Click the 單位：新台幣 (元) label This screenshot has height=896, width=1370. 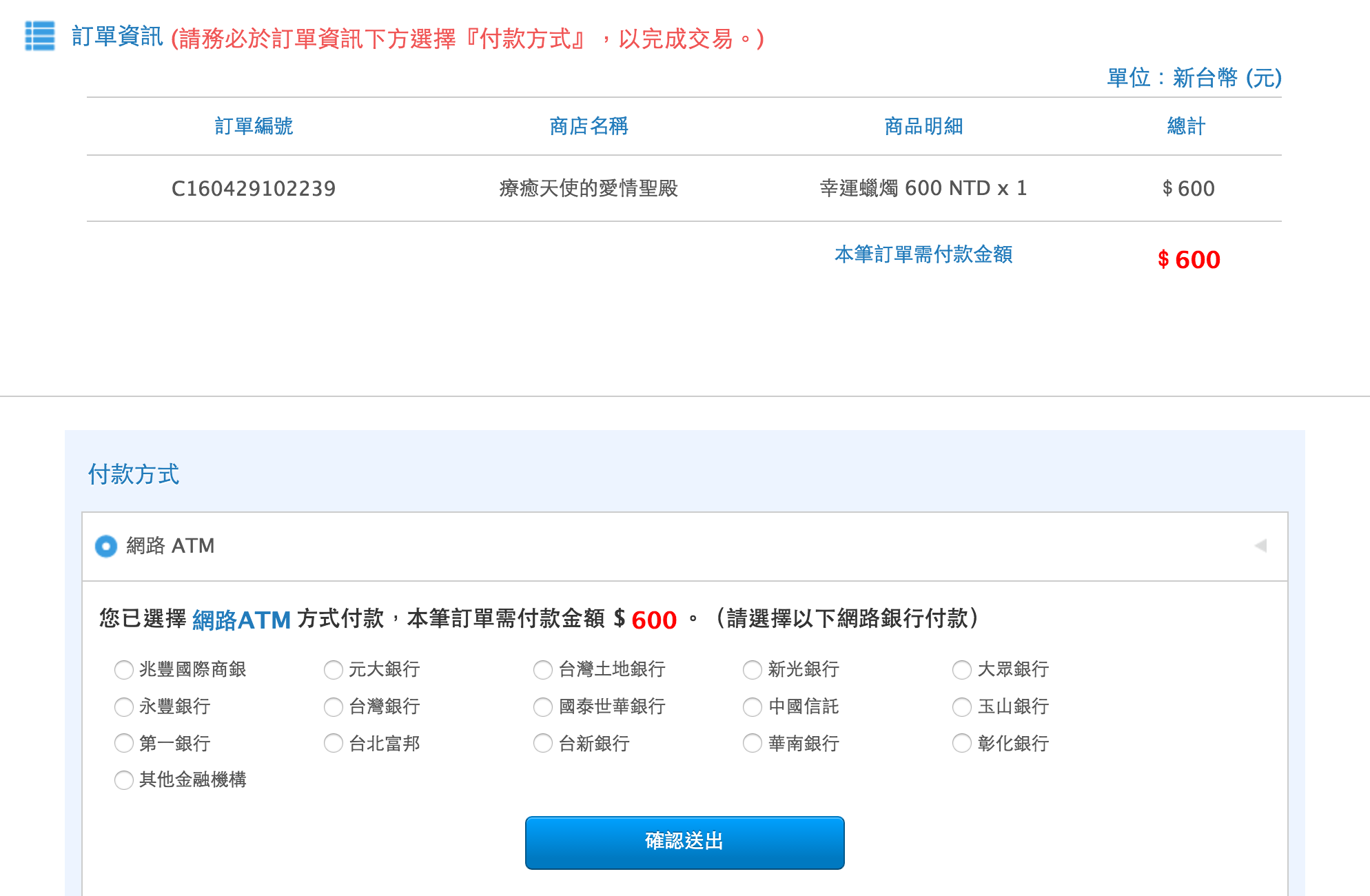(1194, 77)
